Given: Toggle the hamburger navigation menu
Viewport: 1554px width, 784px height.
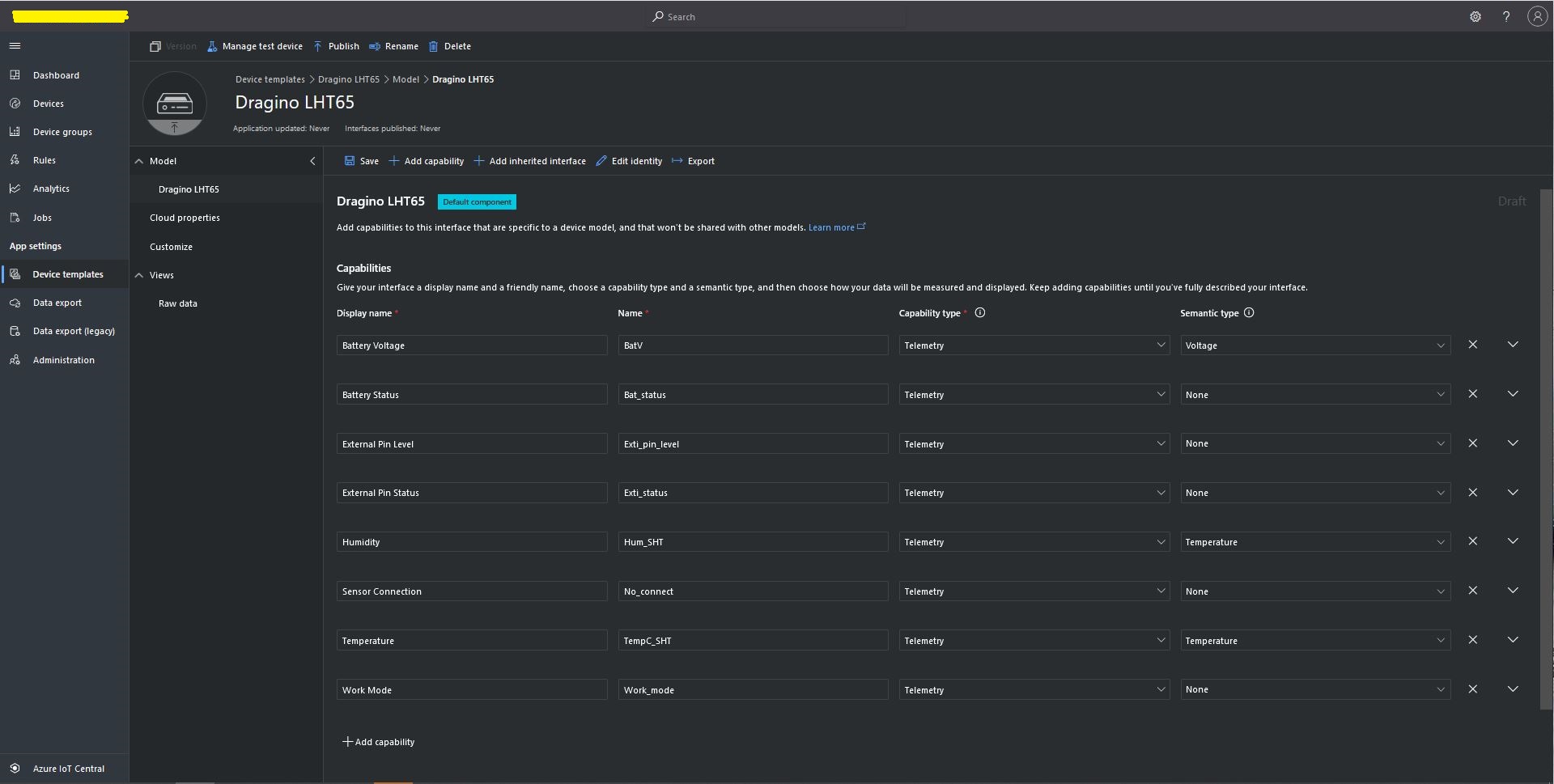Looking at the screenshot, I should [15, 46].
